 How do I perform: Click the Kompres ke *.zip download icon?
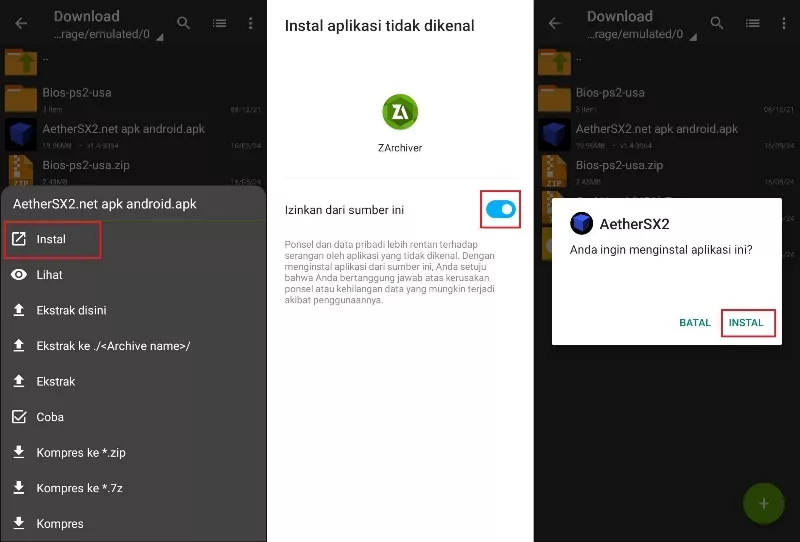click(x=19, y=452)
